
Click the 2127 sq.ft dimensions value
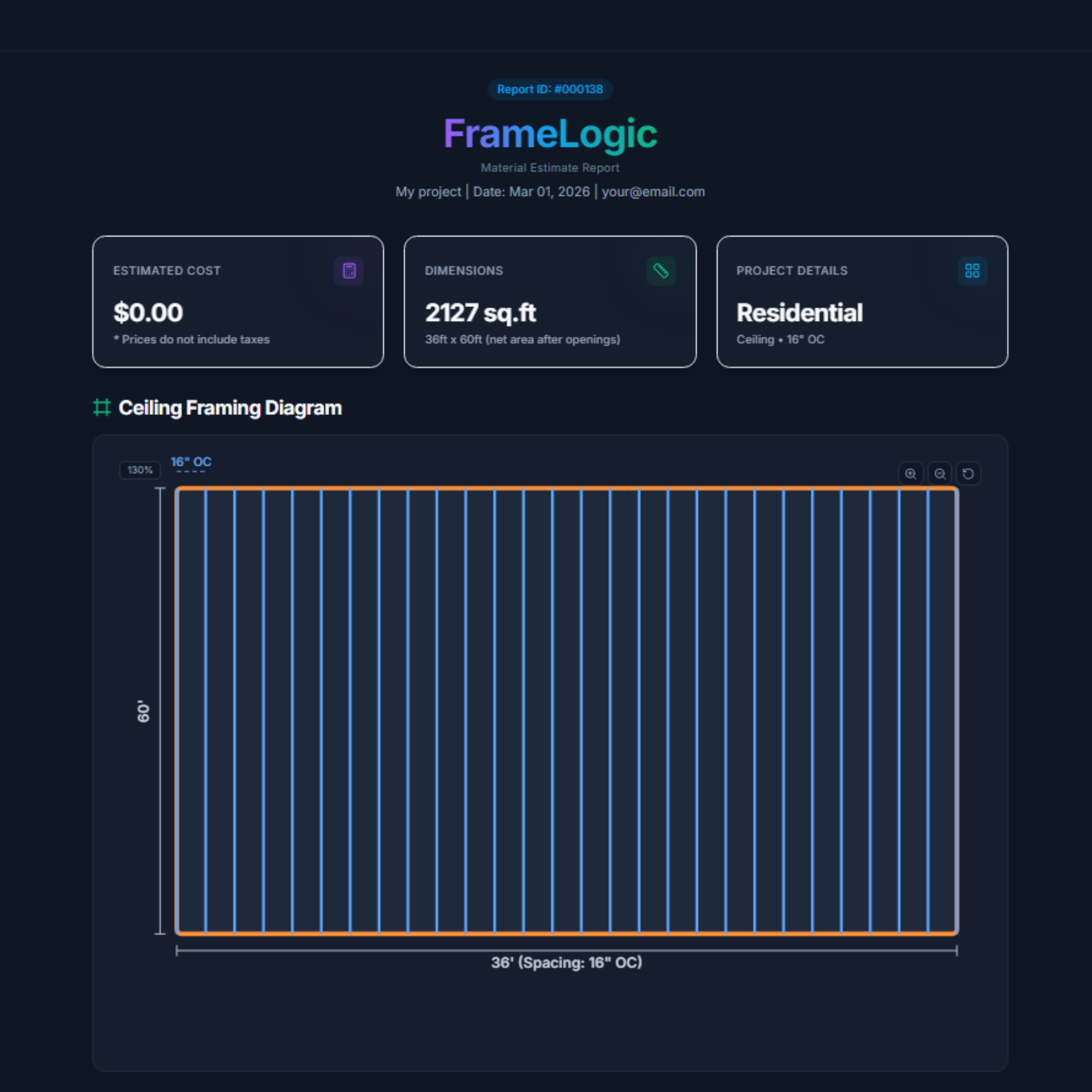coord(480,313)
